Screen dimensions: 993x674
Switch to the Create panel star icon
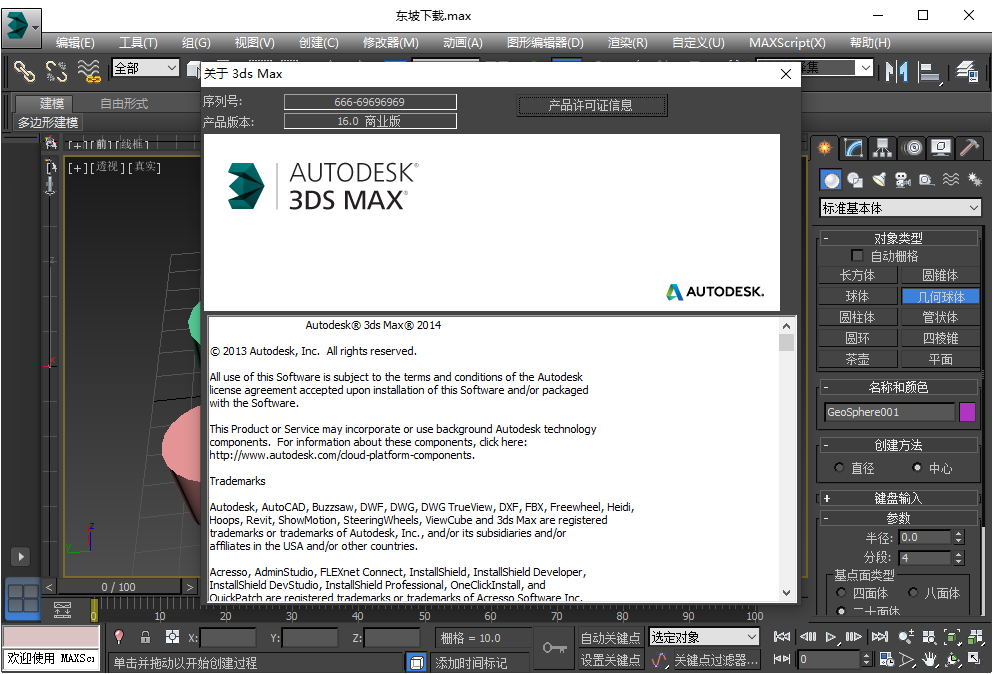point(825,148)
